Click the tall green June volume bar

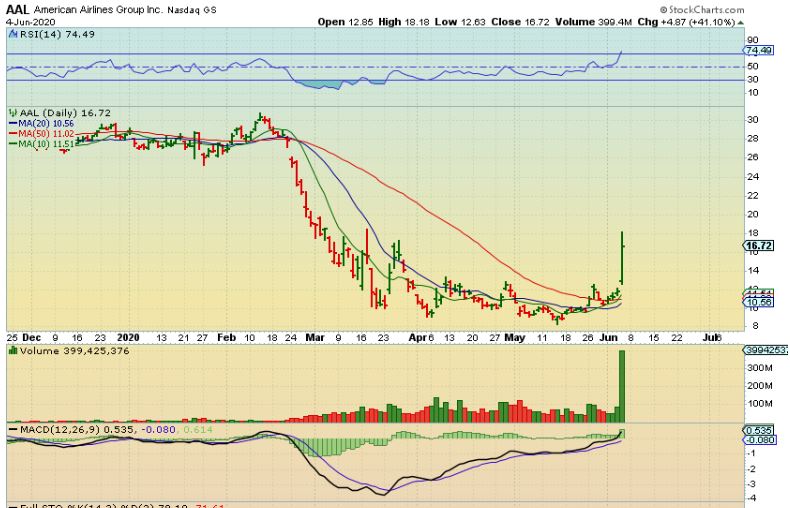pyautogui.click(x=622, y=386)
